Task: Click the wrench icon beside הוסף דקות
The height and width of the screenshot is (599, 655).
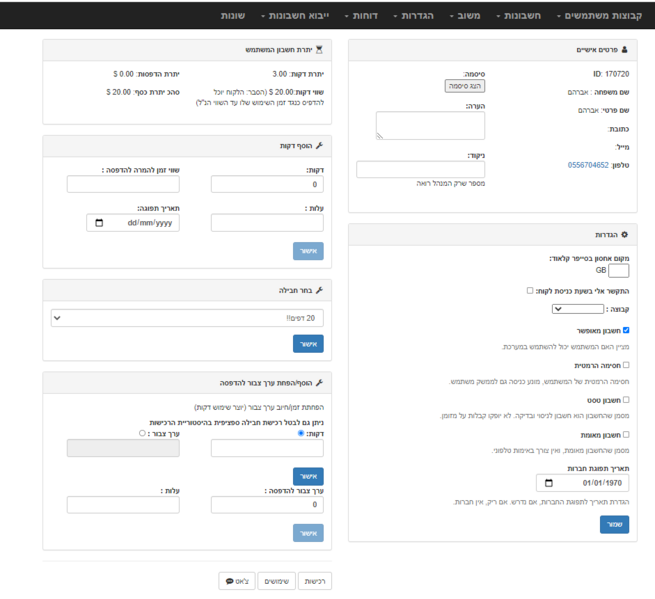Action: point(319,146)
